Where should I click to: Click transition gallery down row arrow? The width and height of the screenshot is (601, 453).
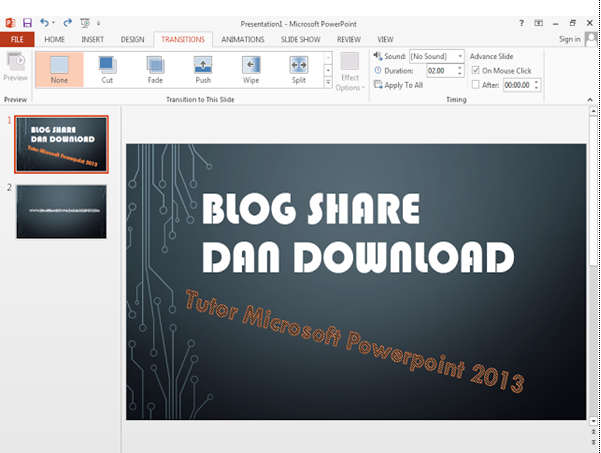coord(328,71)
